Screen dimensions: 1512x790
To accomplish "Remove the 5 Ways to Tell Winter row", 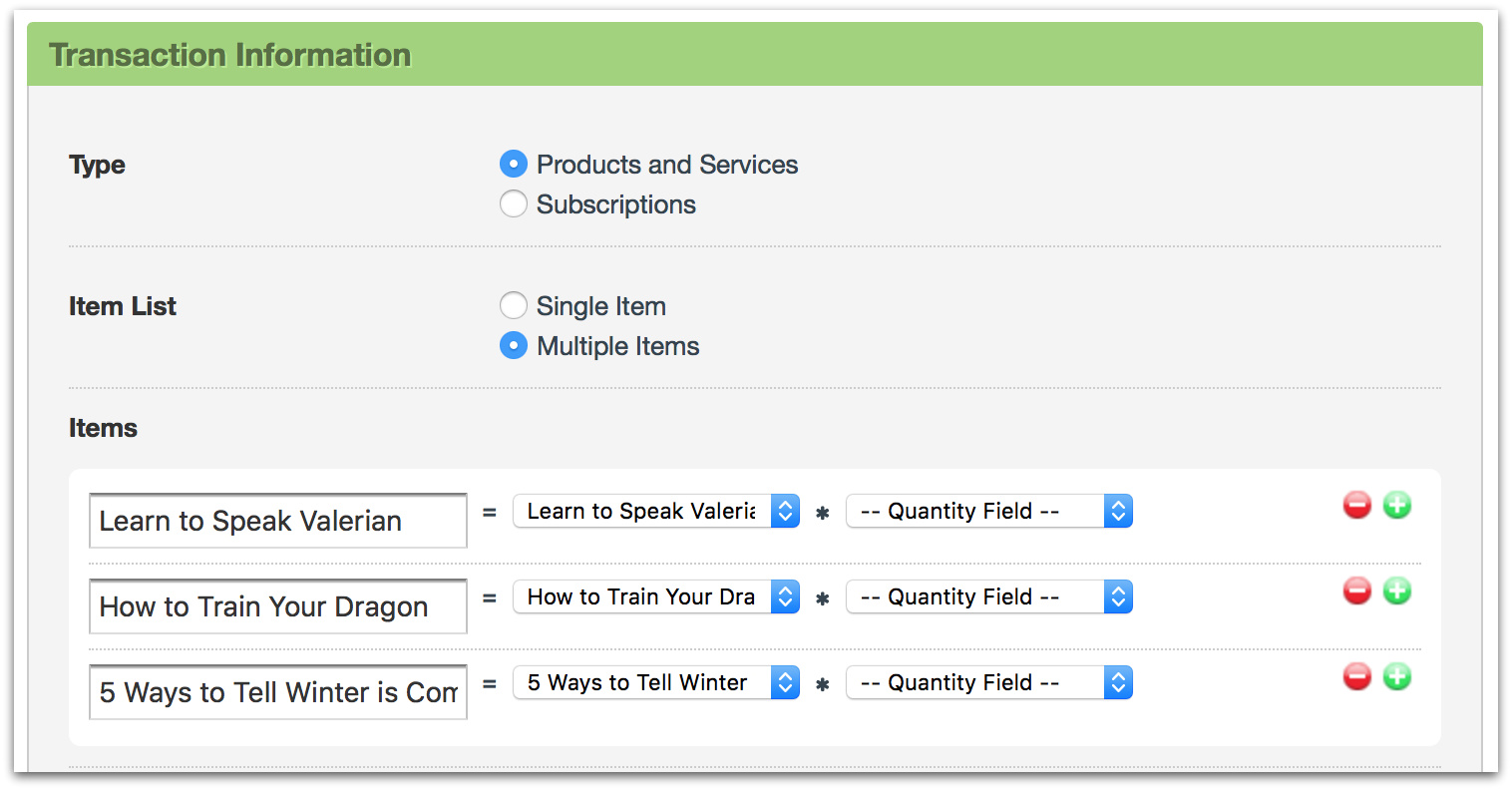I will pos(1356,677).
